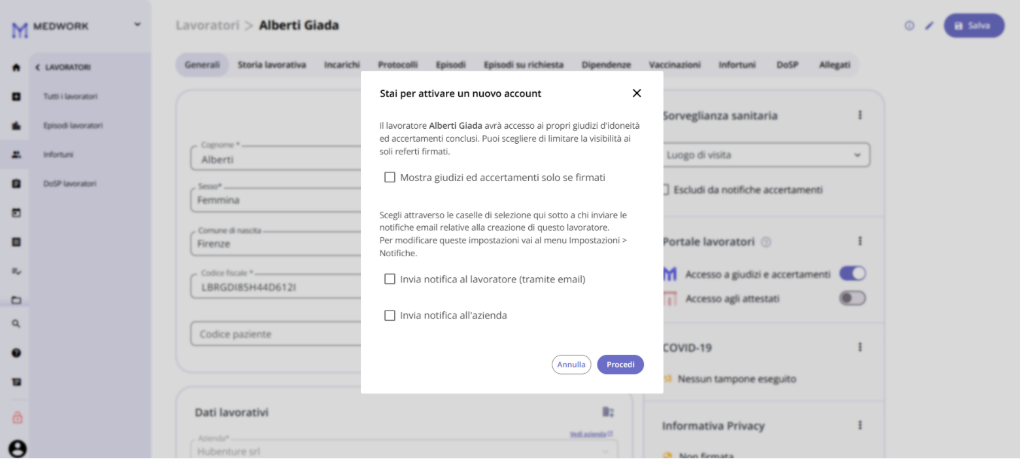
Task: Tick the Invia notifica all'azienda checkbox
Action: [x=390, y=315]
